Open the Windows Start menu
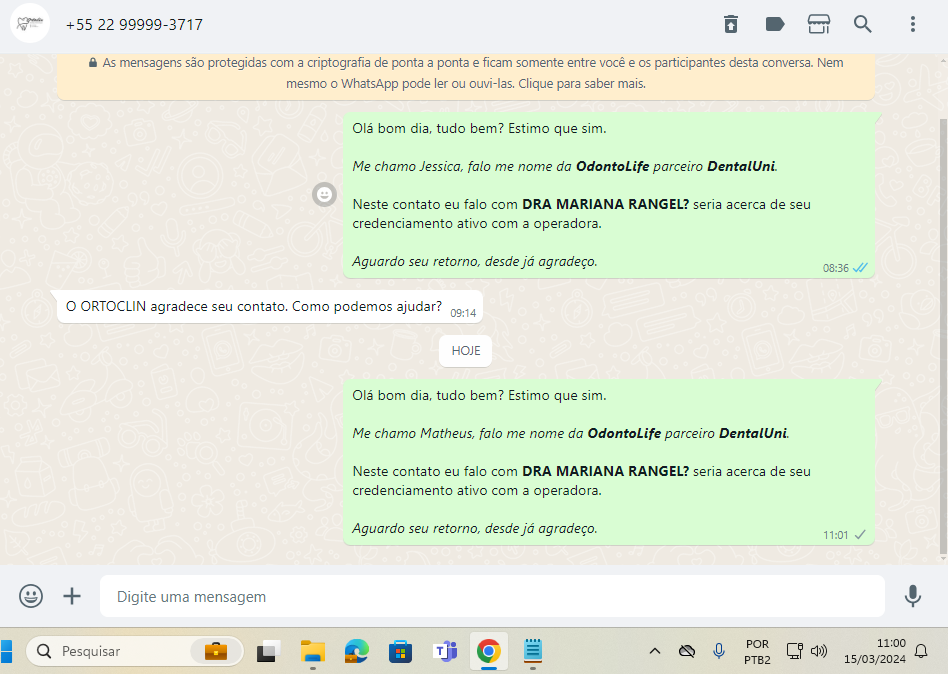Screen dimensions: 948x674 (6, 651)
